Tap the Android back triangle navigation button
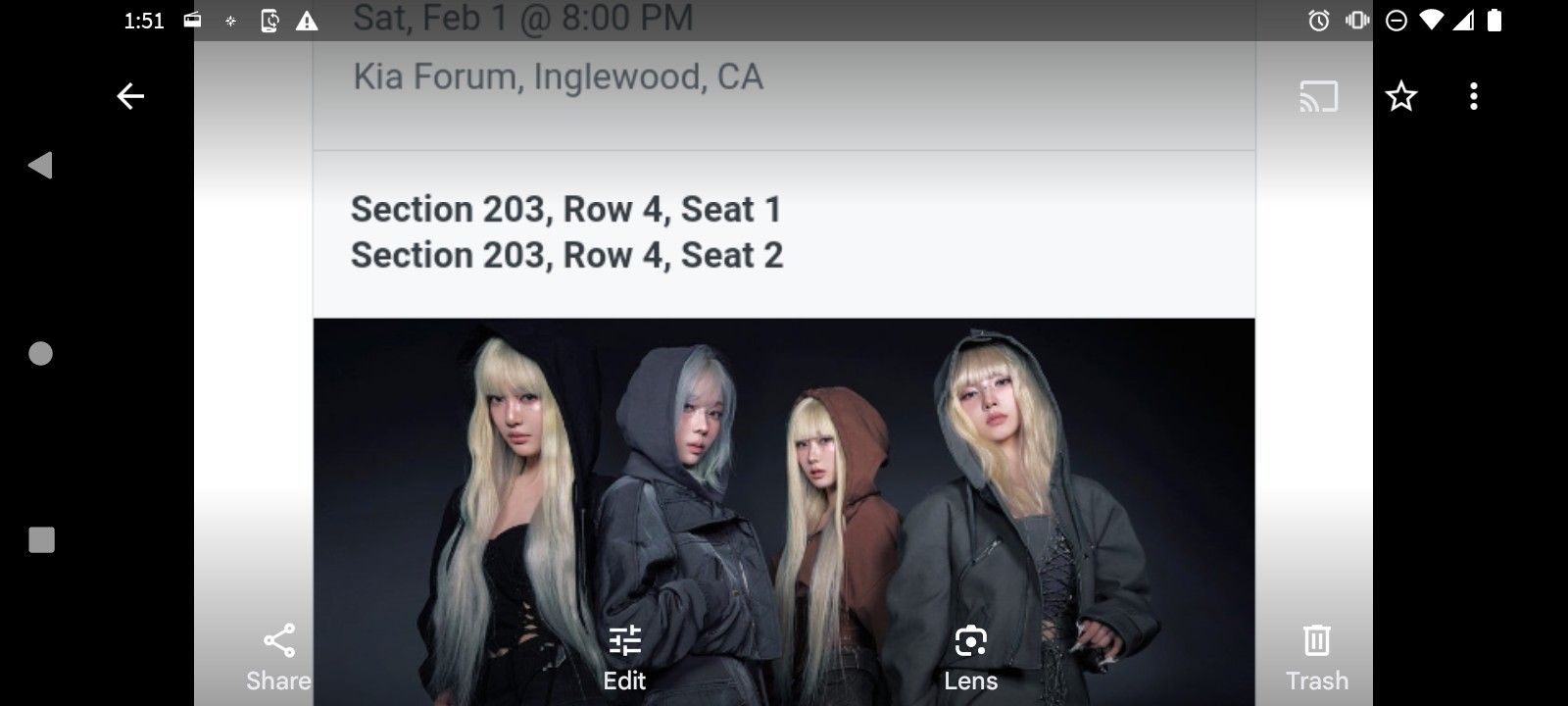Screen dimensions: 1568x706 tap(40, 165)
